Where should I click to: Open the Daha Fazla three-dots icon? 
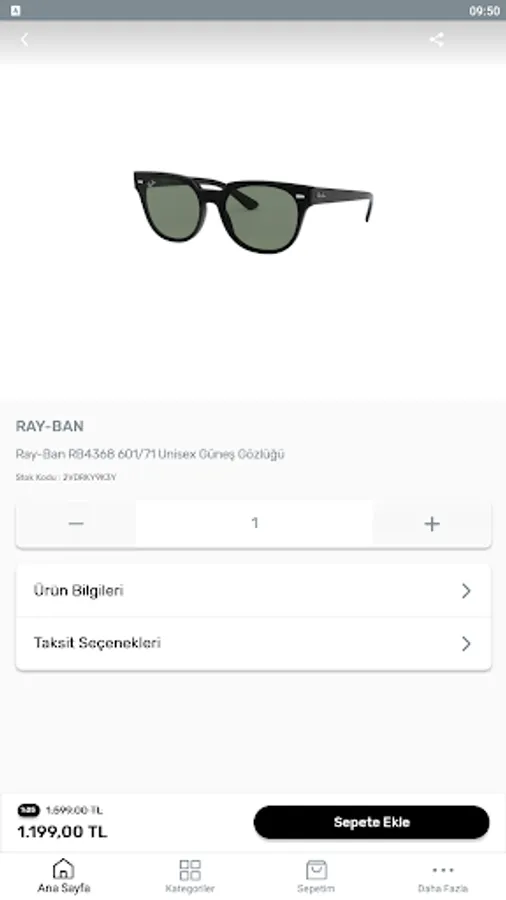tap(442, 870)
